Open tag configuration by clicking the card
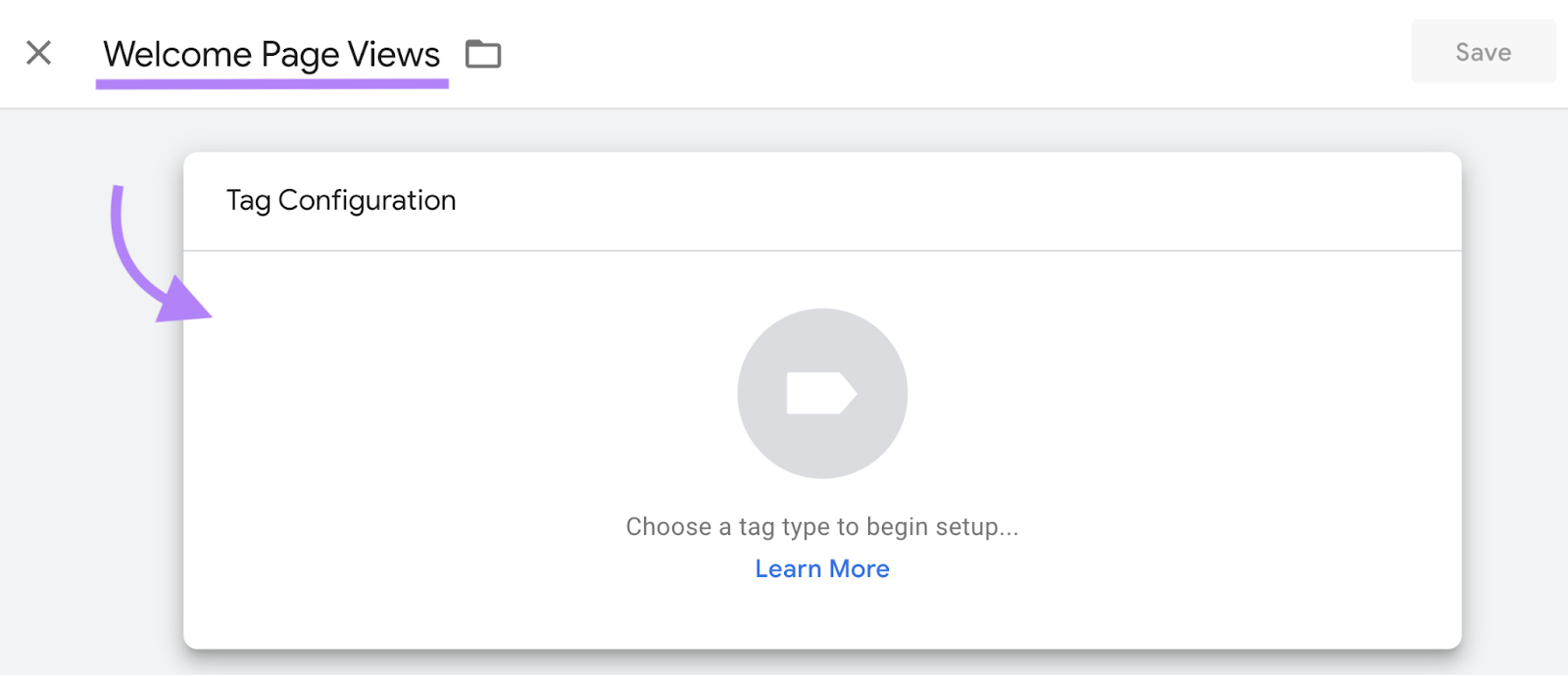 (821, 392)
